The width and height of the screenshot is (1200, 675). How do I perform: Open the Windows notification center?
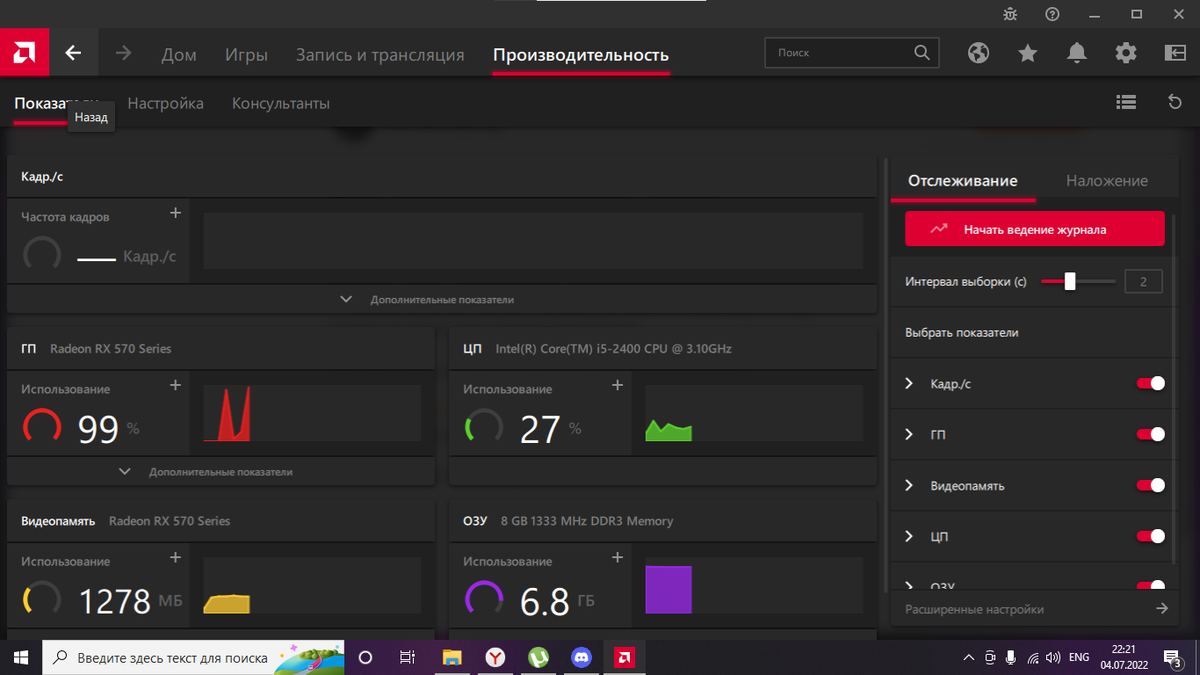(x=1172, y=657)
